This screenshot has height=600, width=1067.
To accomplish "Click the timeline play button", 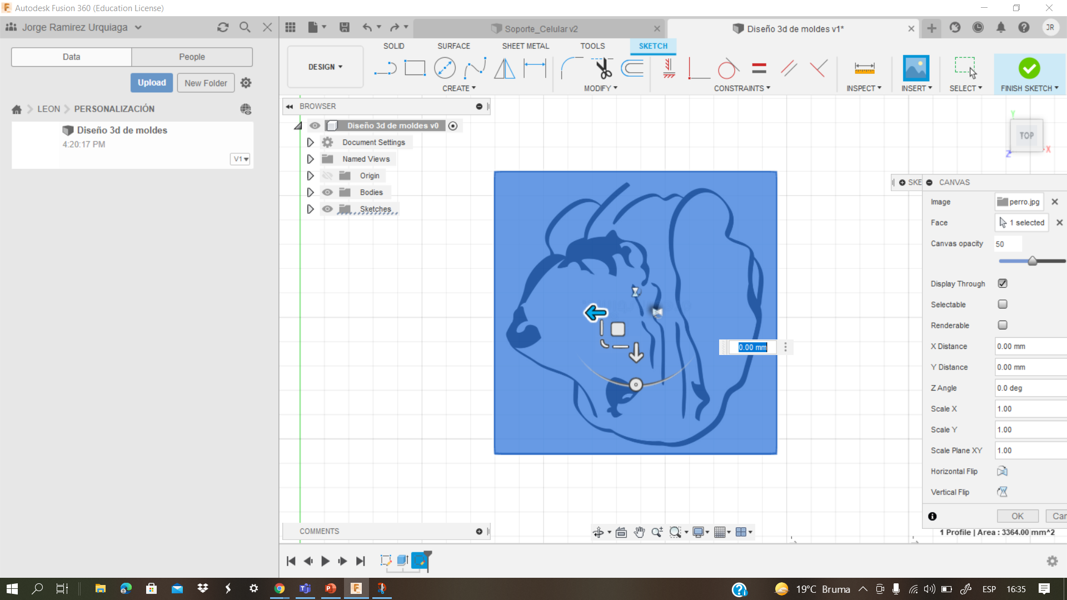I will pyautogui.click(x=325, y=561).
